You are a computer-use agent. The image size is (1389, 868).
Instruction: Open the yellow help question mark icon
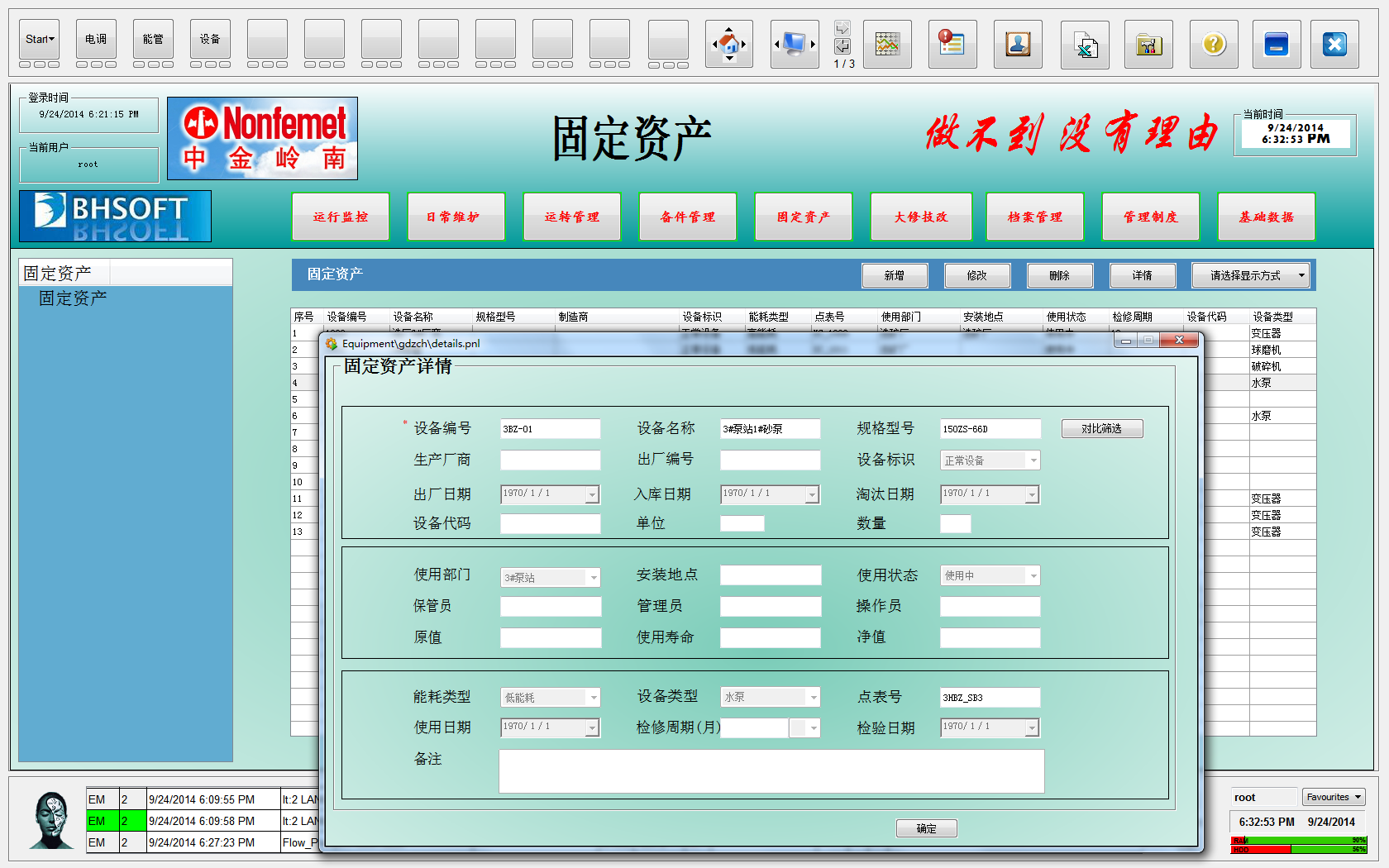click(1214, 44)
